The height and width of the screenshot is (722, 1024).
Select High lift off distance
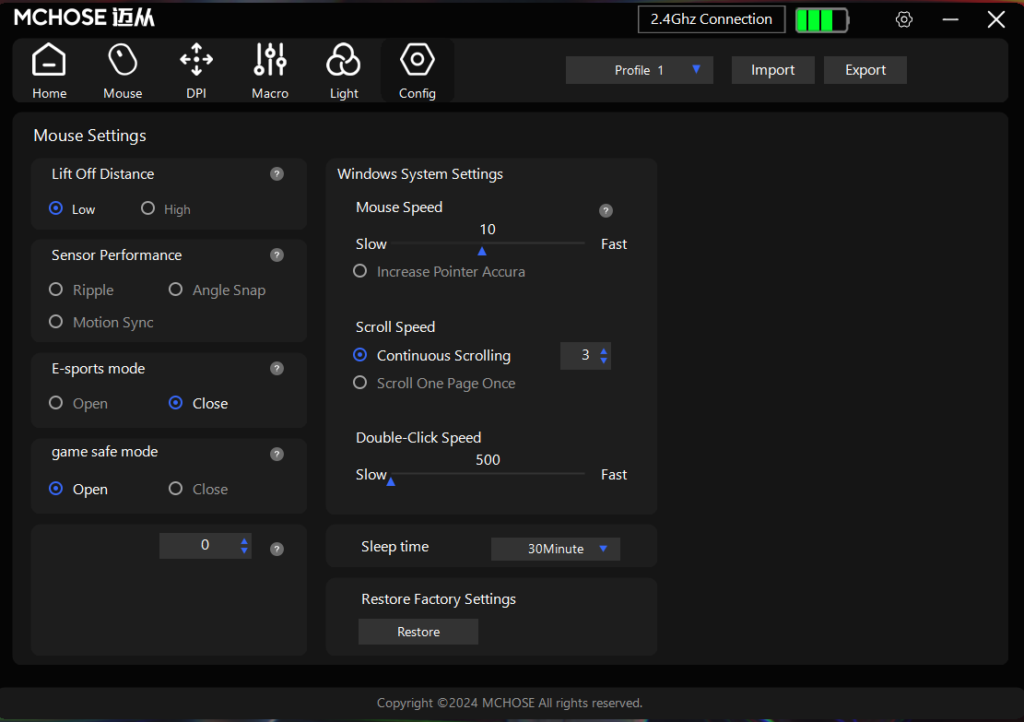click(148, 209)
